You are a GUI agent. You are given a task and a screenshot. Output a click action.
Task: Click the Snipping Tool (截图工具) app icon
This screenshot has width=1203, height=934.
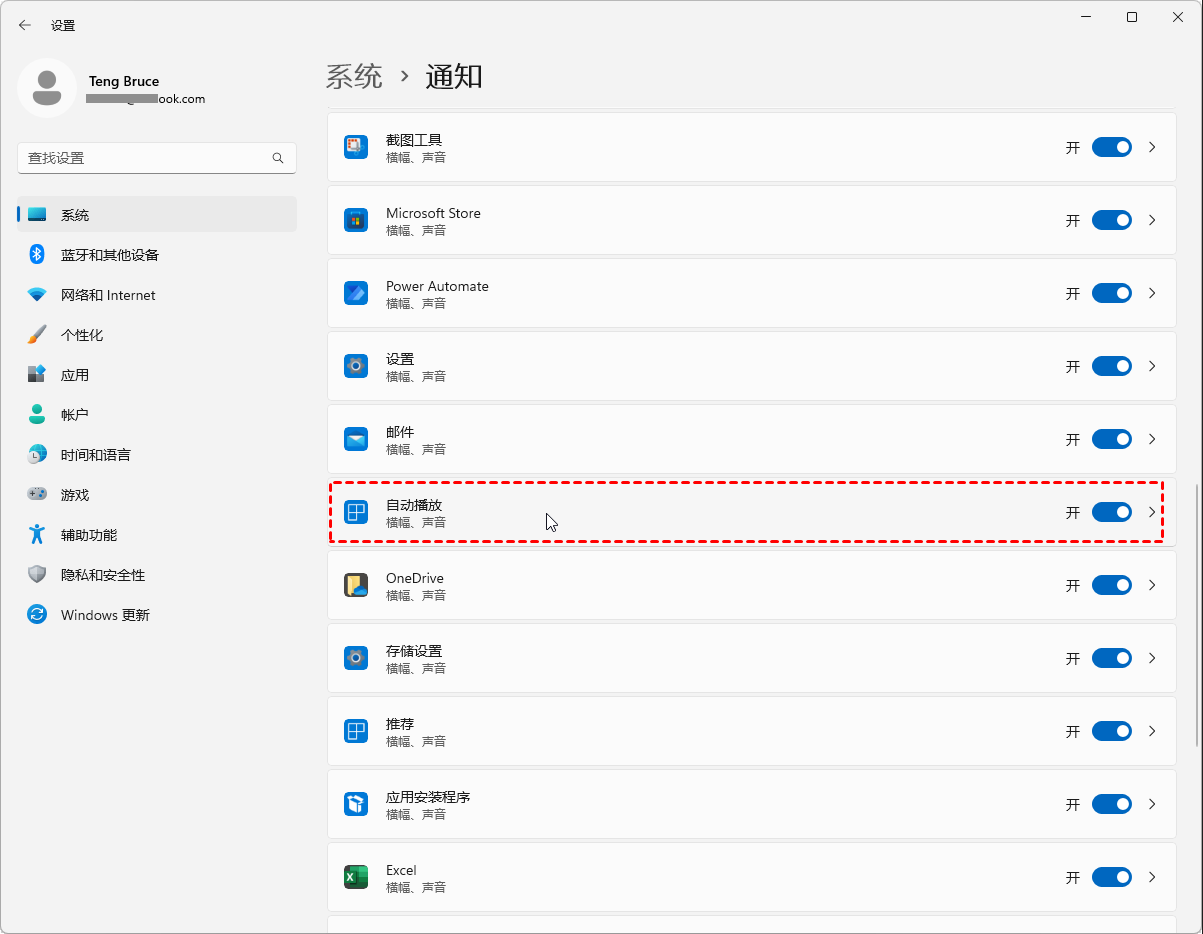click(356, 147)
